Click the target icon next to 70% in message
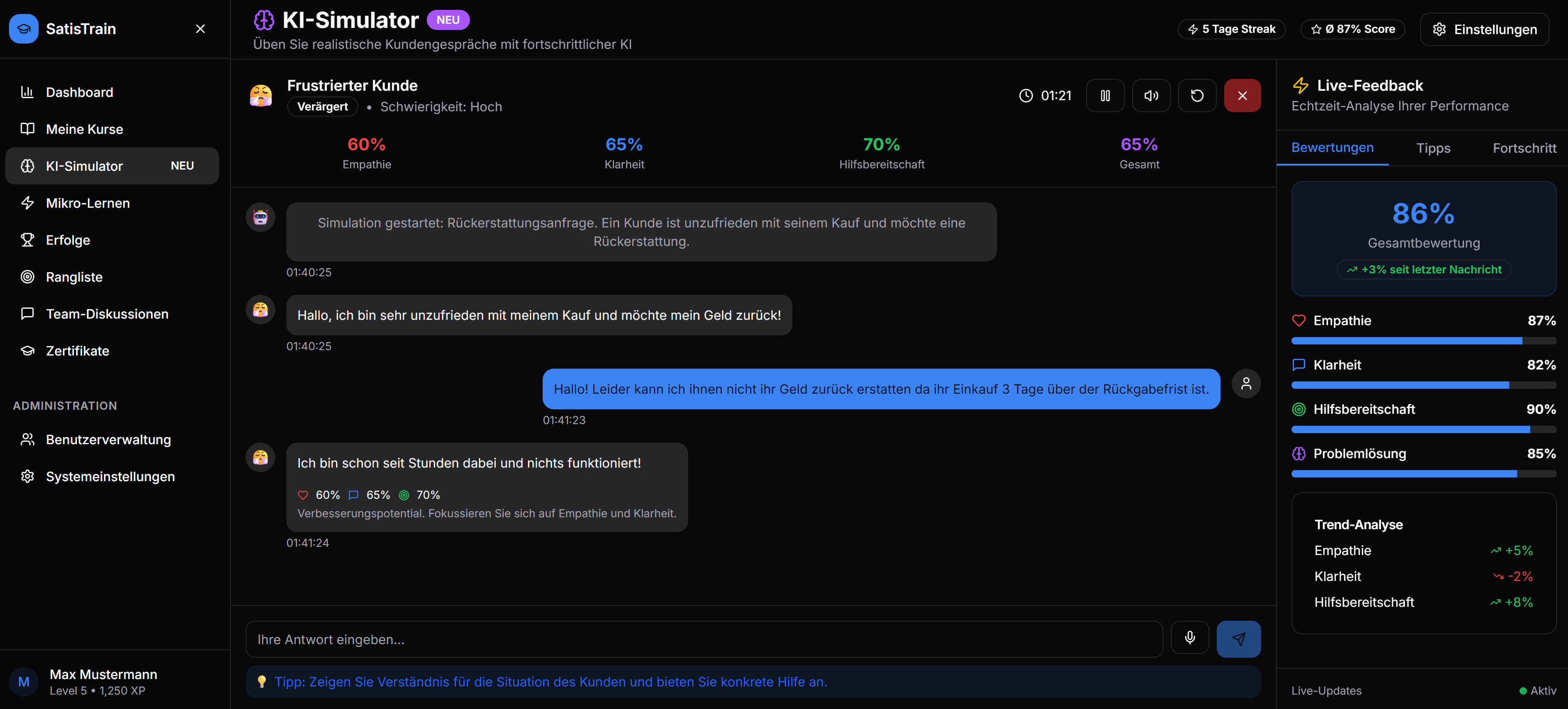1568x709 pixels. tap(403, 495)
